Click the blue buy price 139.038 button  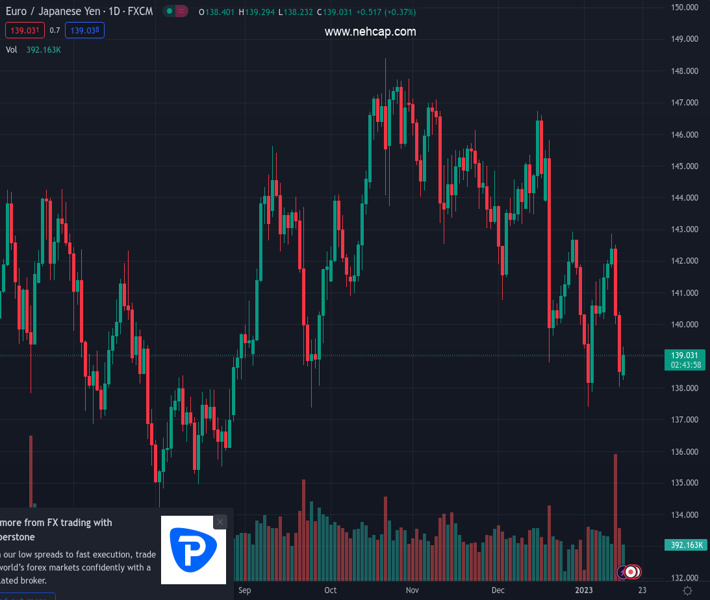click(86, 31)
